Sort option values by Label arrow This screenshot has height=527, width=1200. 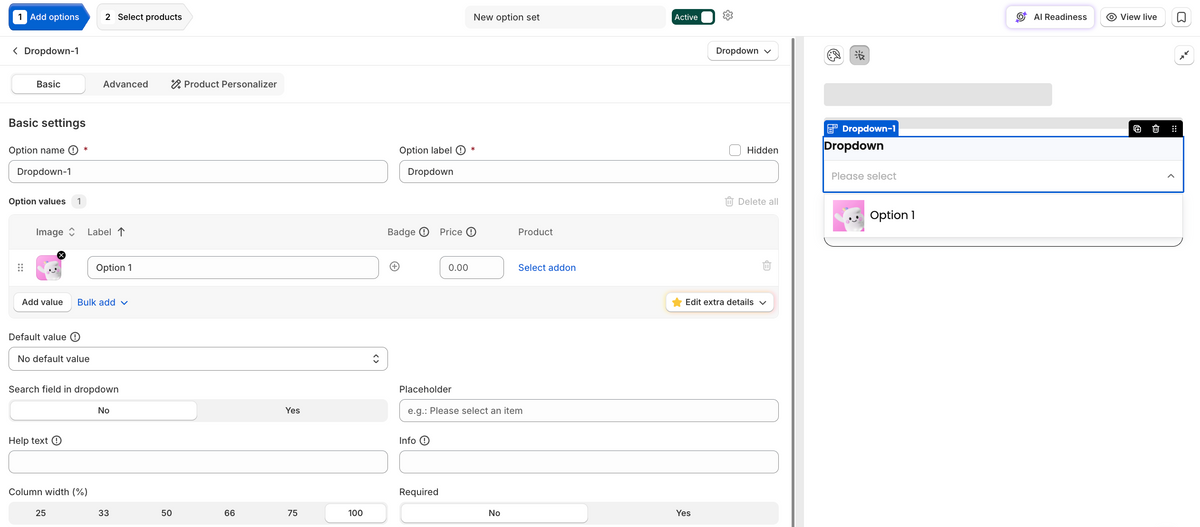click(x=121, y=232)
